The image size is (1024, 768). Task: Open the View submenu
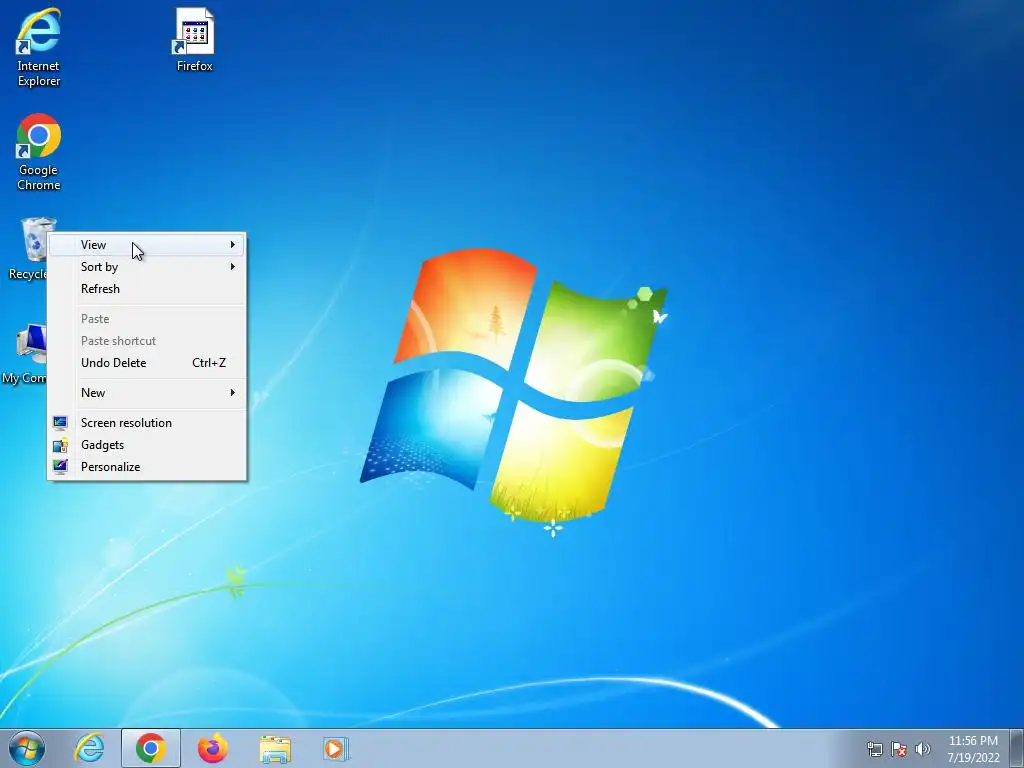click(147, 245)
